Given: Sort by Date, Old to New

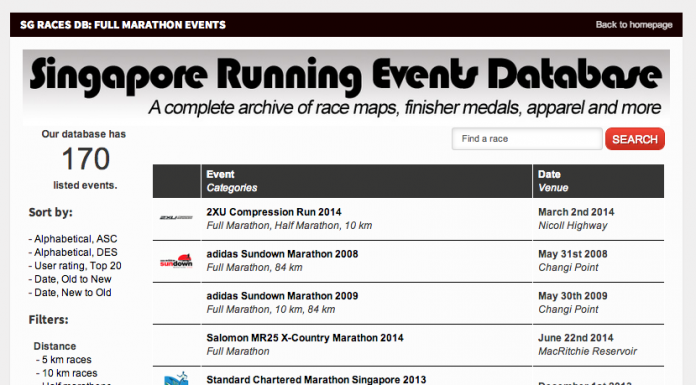Looking at the screenshot, I should tap(70, 279).
